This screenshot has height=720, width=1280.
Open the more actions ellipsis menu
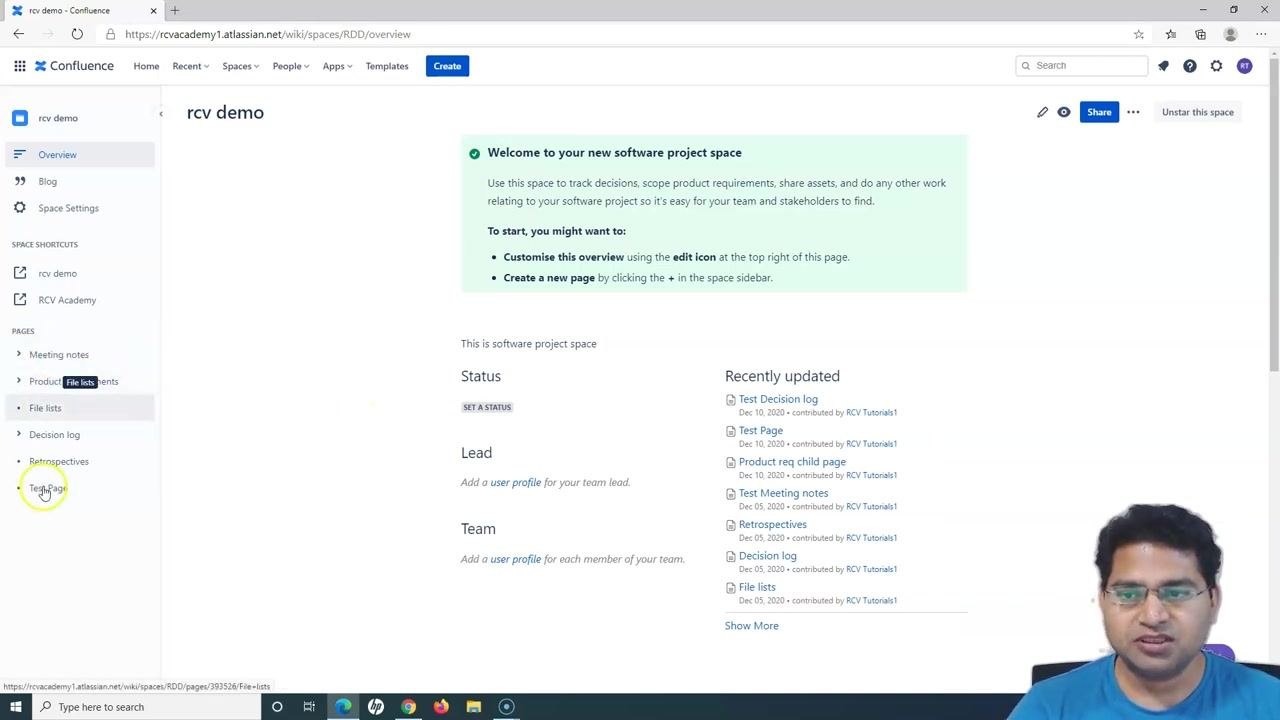(1133, 112)
